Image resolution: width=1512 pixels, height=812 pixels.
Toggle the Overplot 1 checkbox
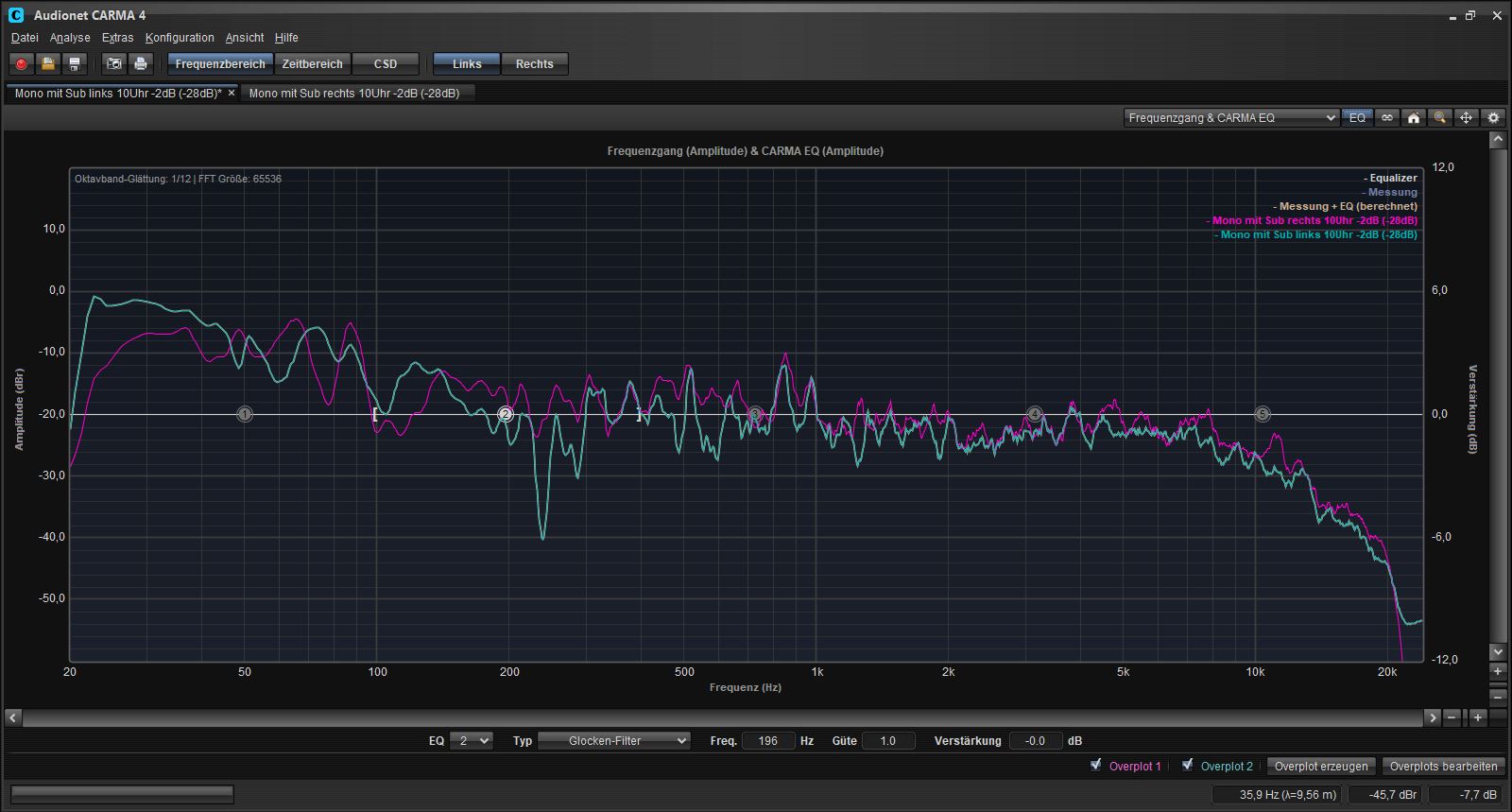tap(1096, 765)
